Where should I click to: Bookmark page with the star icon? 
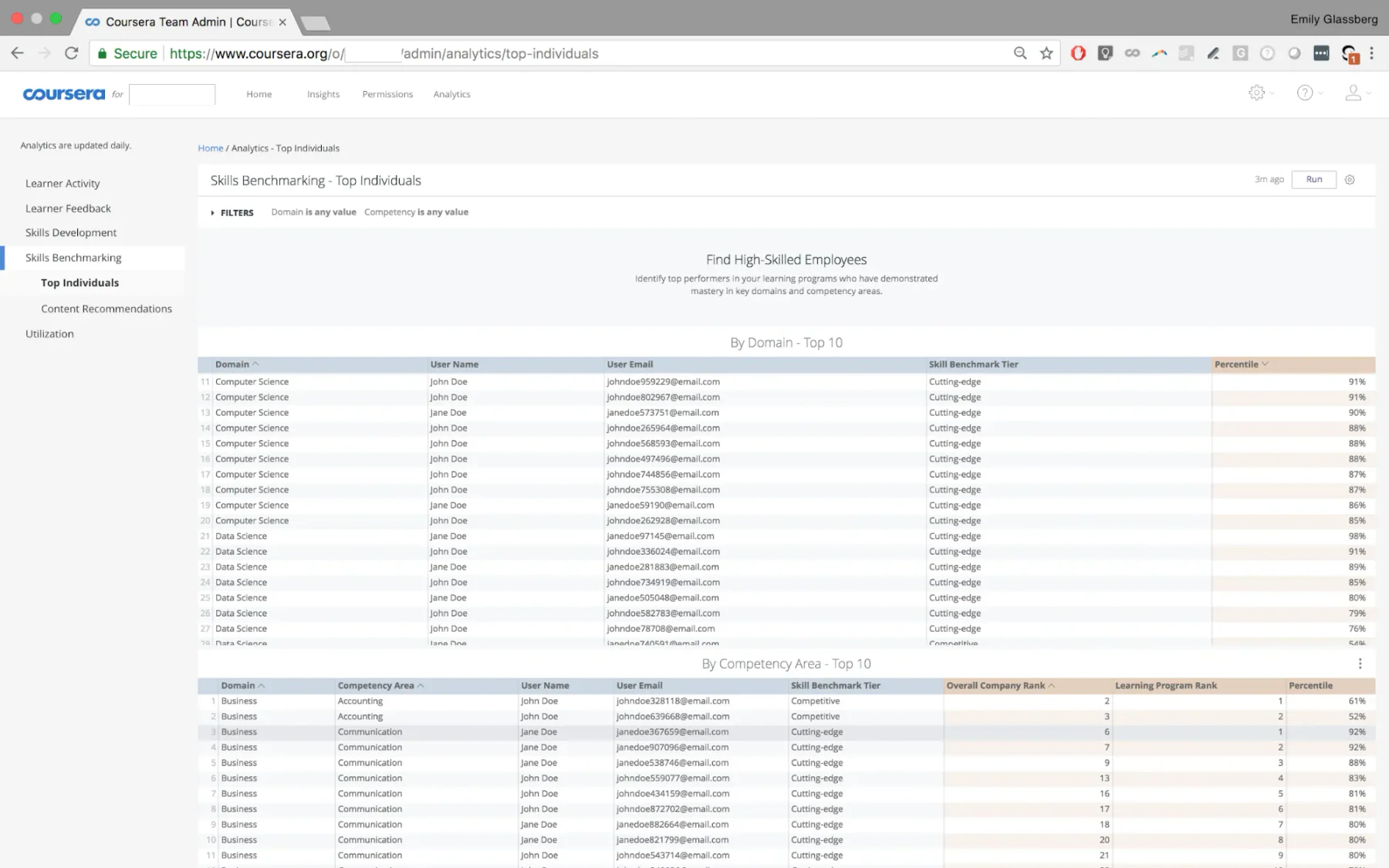1046,53
